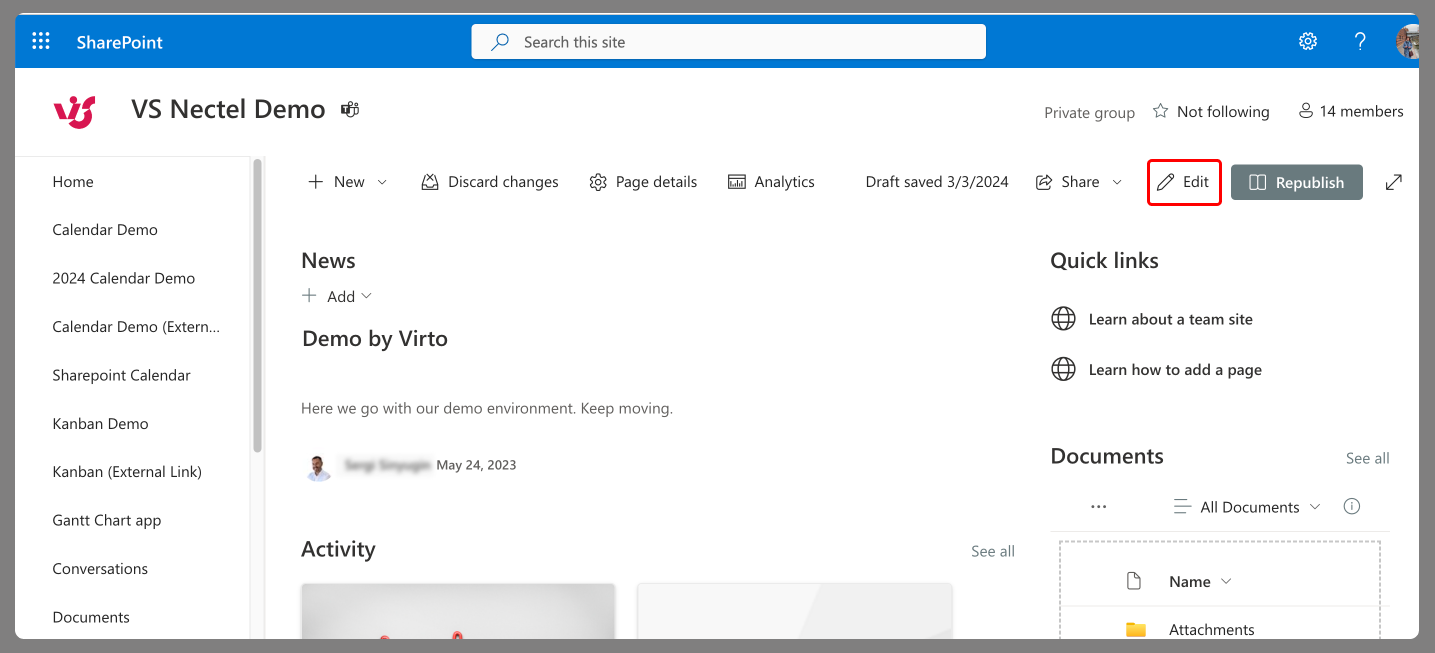This screenshot has width=1435, height=653.
Task: Open the Documents ellipsis more menu
Action: coord(1099,507)
